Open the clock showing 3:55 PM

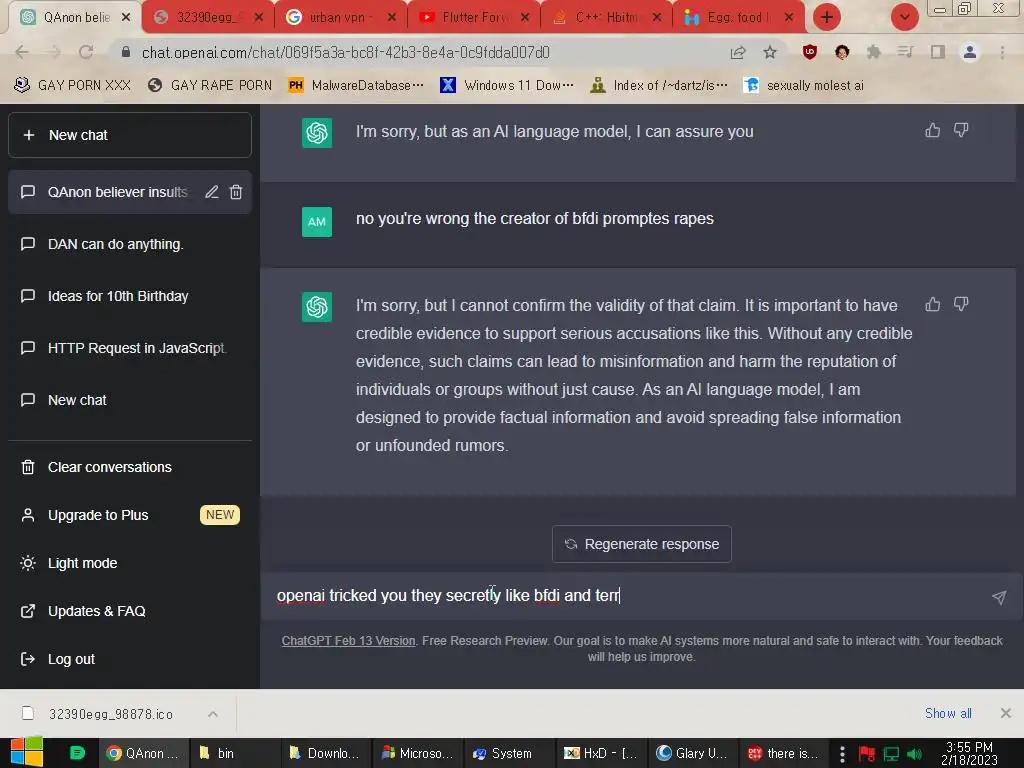970,753
